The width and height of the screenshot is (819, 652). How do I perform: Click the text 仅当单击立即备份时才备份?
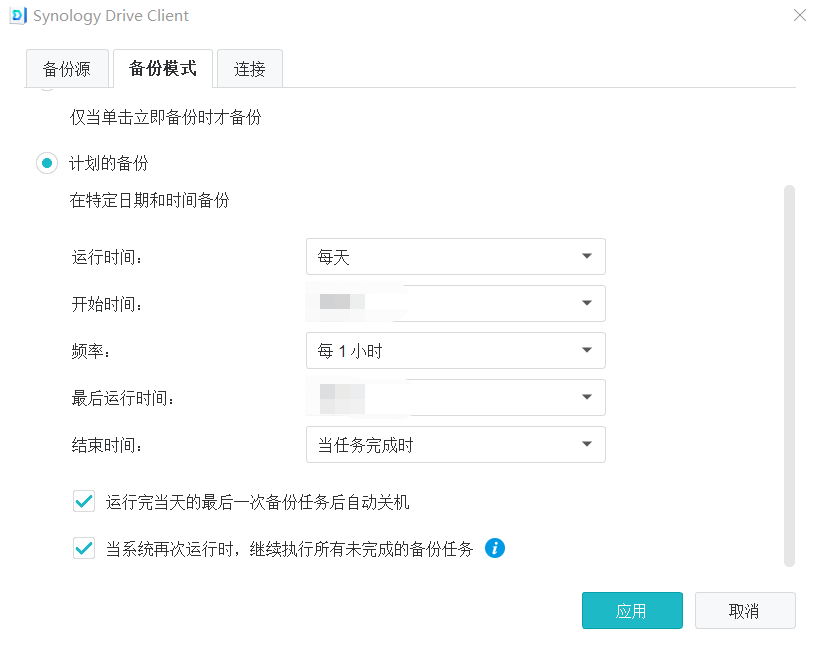(x=166, y=117)
